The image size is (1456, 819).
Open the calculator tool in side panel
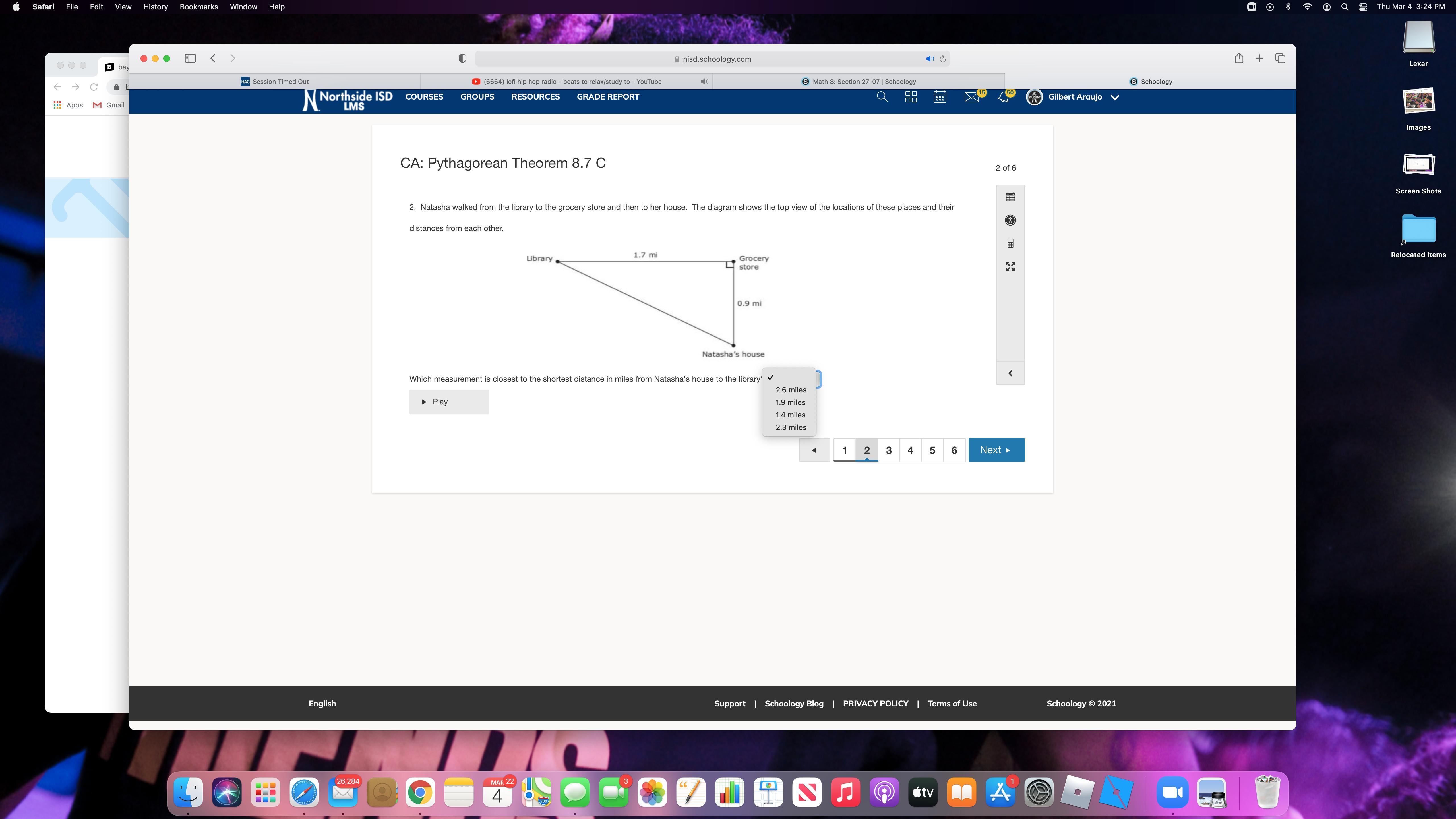(x=1010, y=244)
